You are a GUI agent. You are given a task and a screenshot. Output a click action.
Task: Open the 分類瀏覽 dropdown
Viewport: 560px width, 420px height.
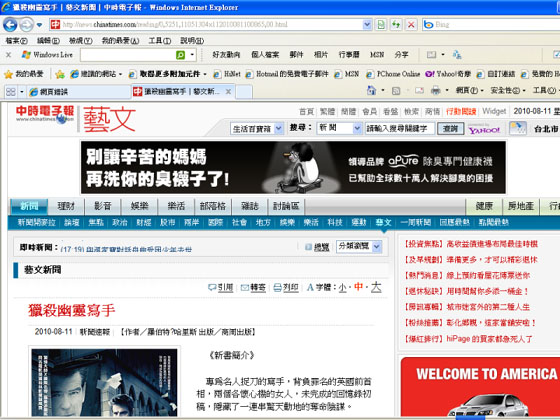tap(359, 246)
